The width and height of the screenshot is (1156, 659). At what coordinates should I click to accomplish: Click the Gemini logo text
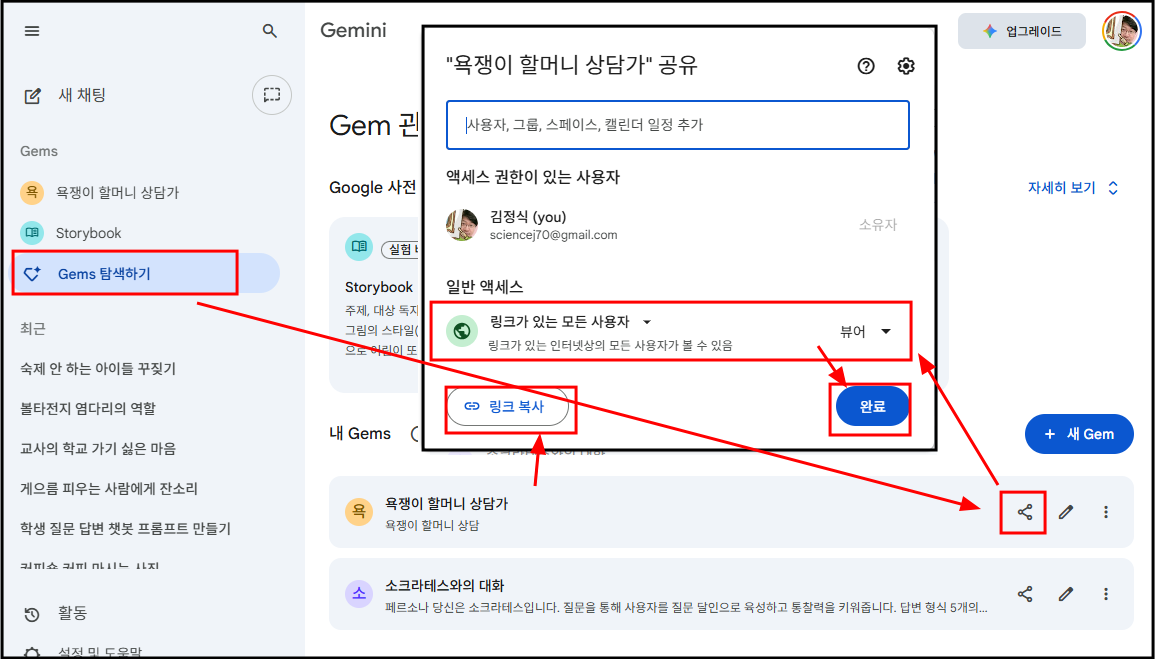[x=353, y=31]
